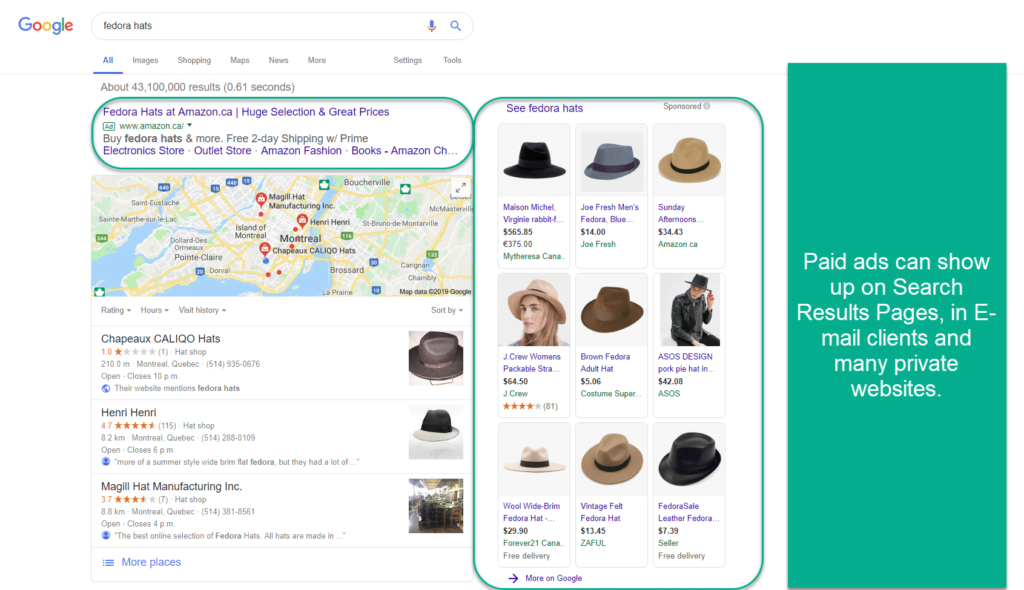
Task: Open the Outlet Store sitelink
Action: point(223,151)
